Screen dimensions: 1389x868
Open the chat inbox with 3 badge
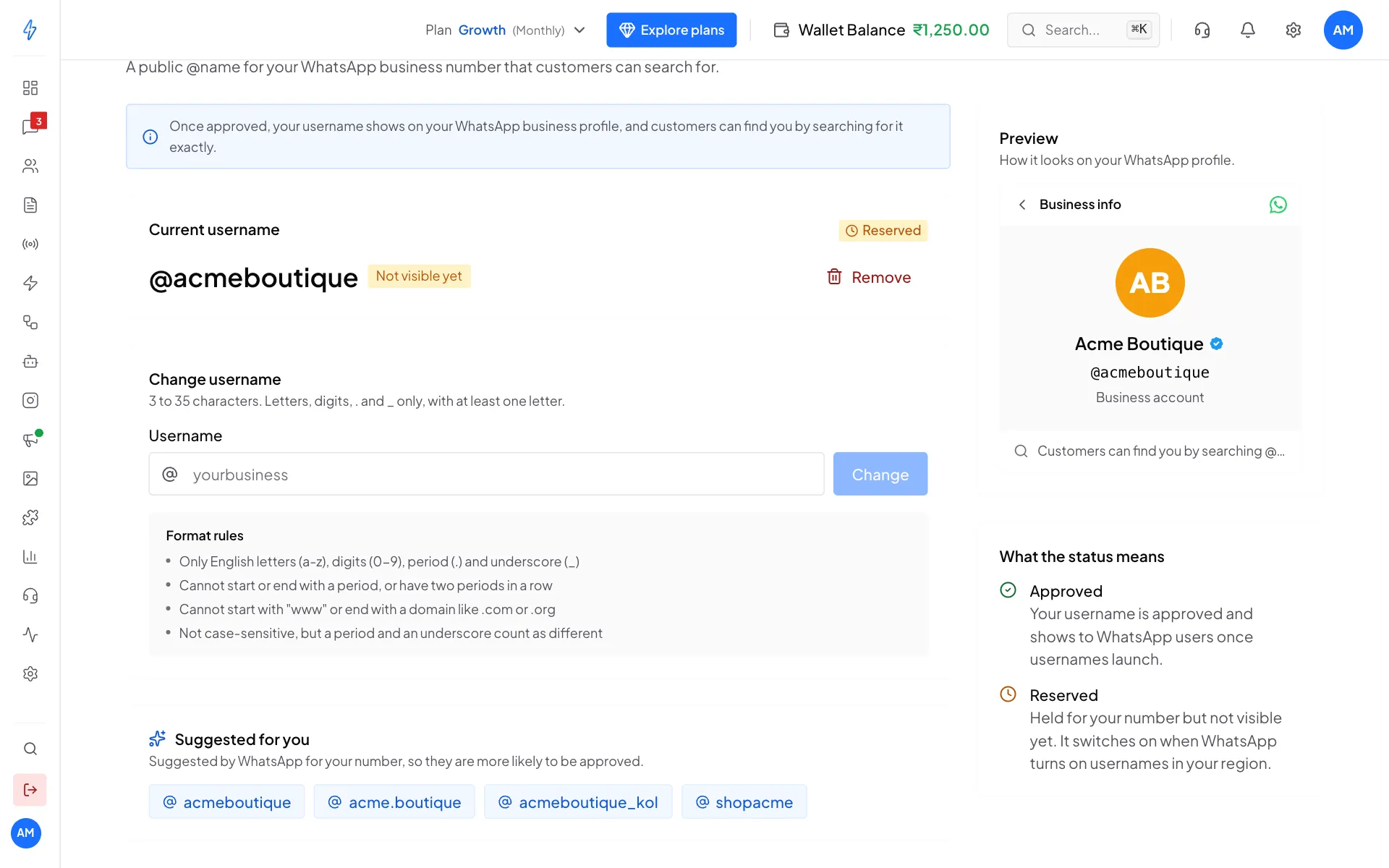(x=30, y=127)
